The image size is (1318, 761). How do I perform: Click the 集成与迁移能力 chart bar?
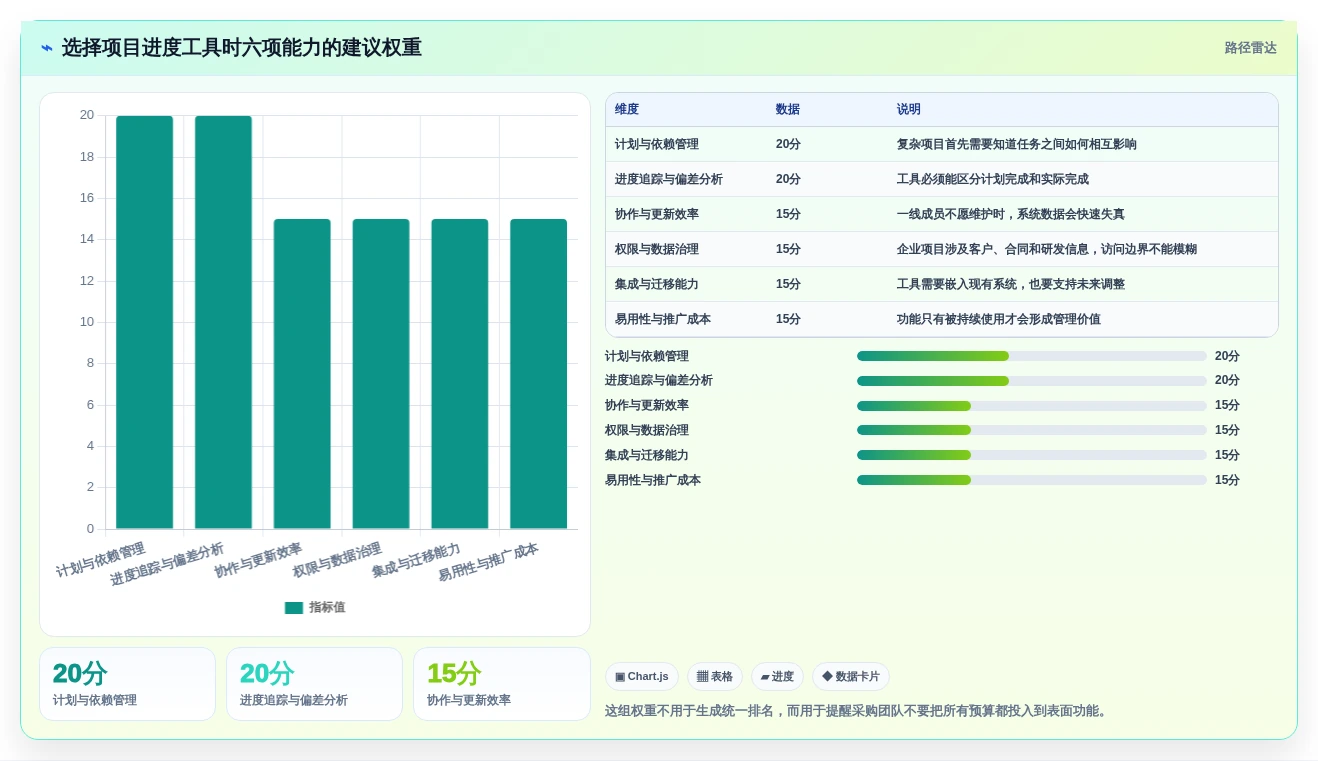(460, 374)
